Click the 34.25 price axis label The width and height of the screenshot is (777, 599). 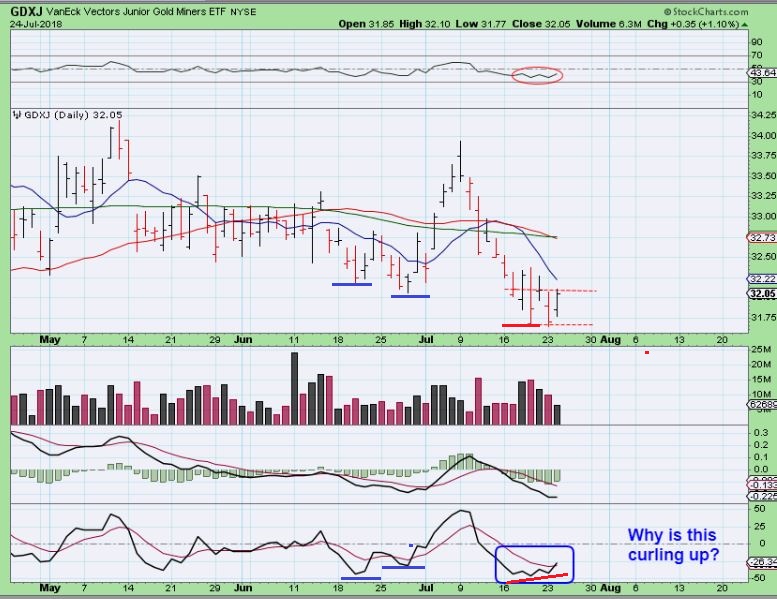(x=764, y=115)
